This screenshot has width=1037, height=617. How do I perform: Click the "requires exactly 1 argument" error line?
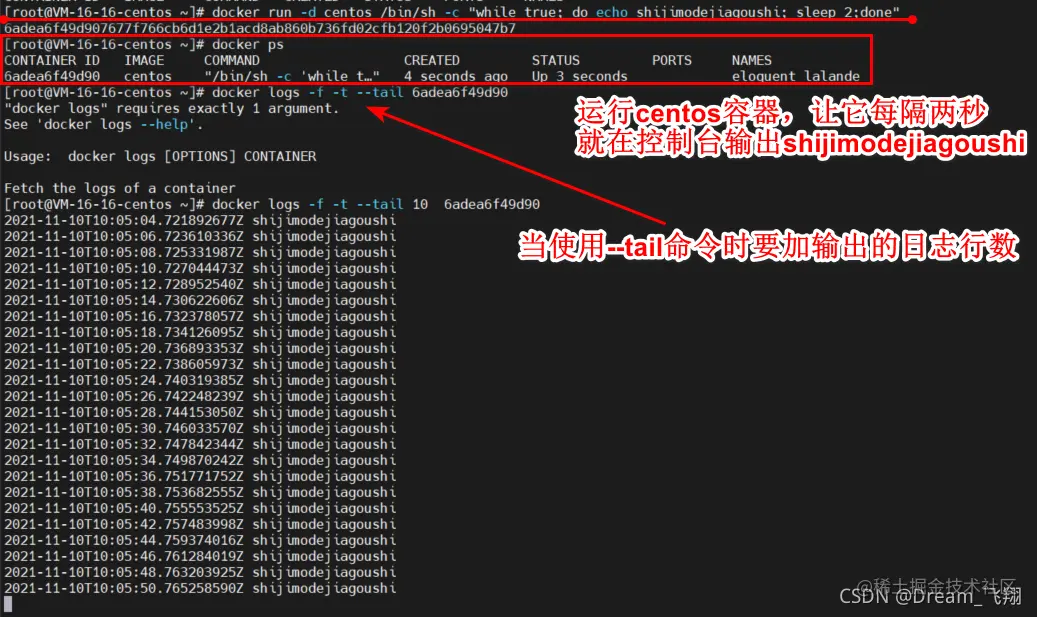click(171, 108)
